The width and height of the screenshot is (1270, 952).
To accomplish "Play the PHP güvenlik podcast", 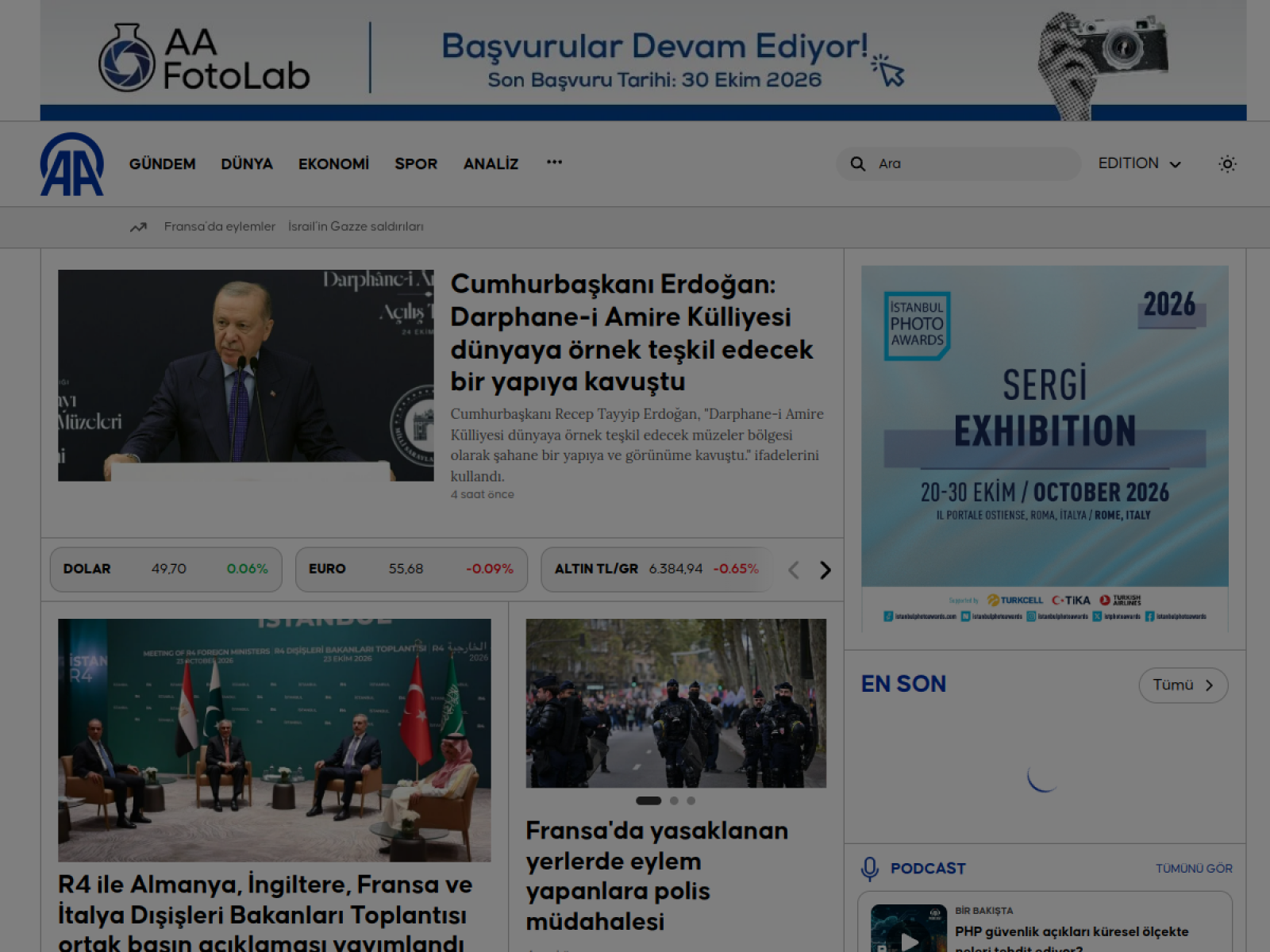I will pos(909,940).
